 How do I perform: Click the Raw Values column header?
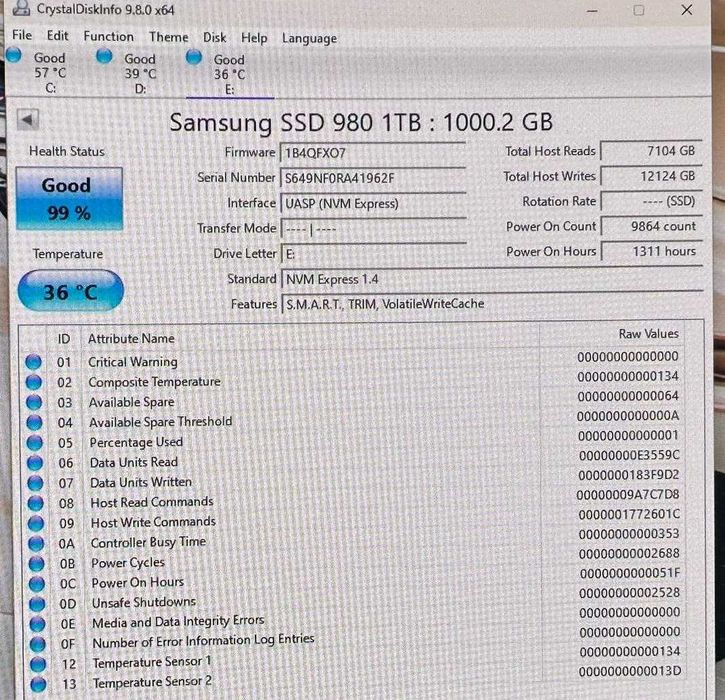click(x=649, y=334)
